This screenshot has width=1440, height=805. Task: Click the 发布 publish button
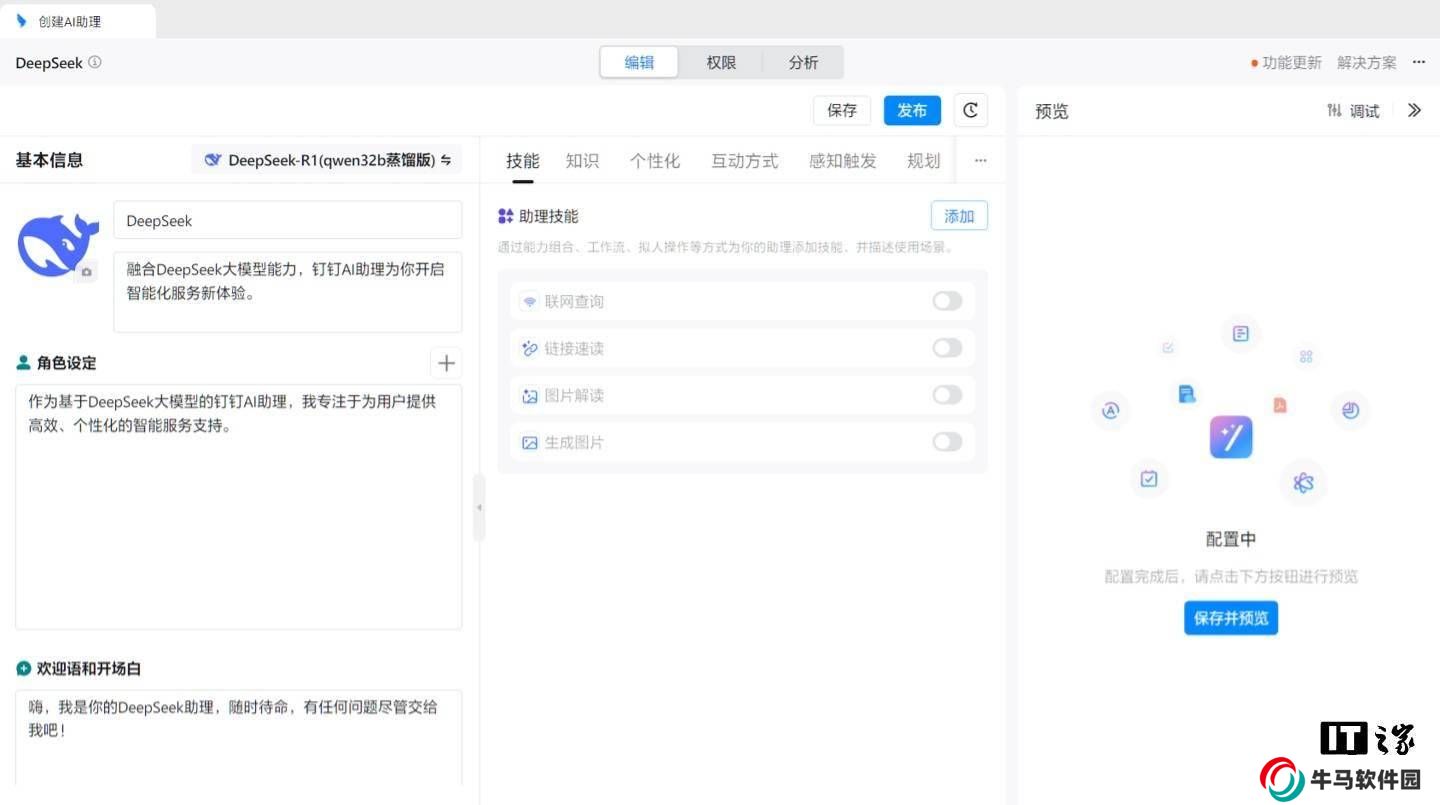[x=911, y=111]
